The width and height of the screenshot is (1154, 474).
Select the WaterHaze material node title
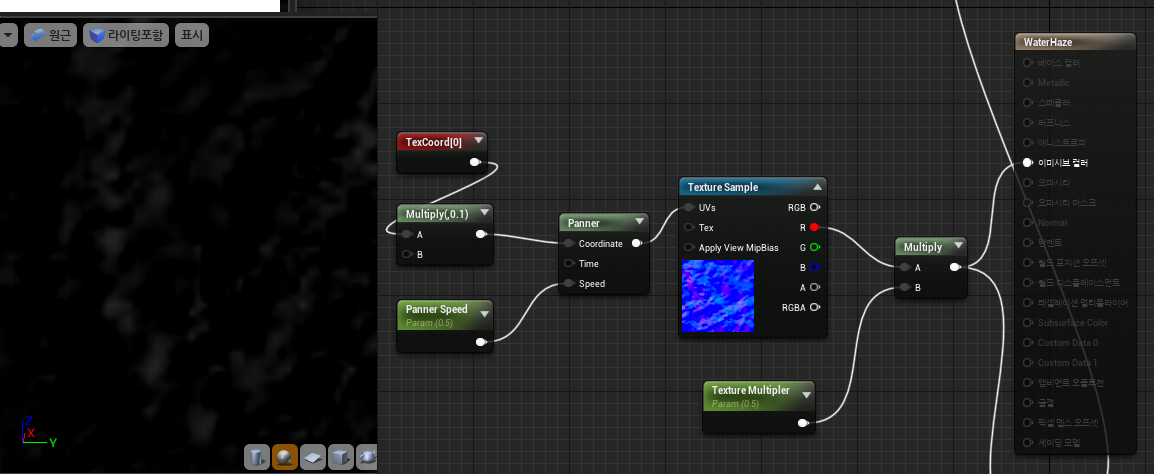[x=1048, y=43]
